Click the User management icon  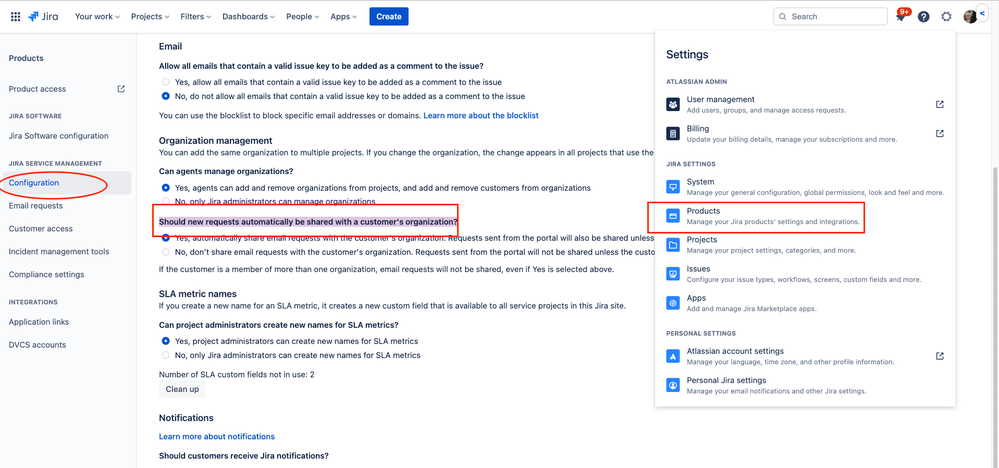673,104
